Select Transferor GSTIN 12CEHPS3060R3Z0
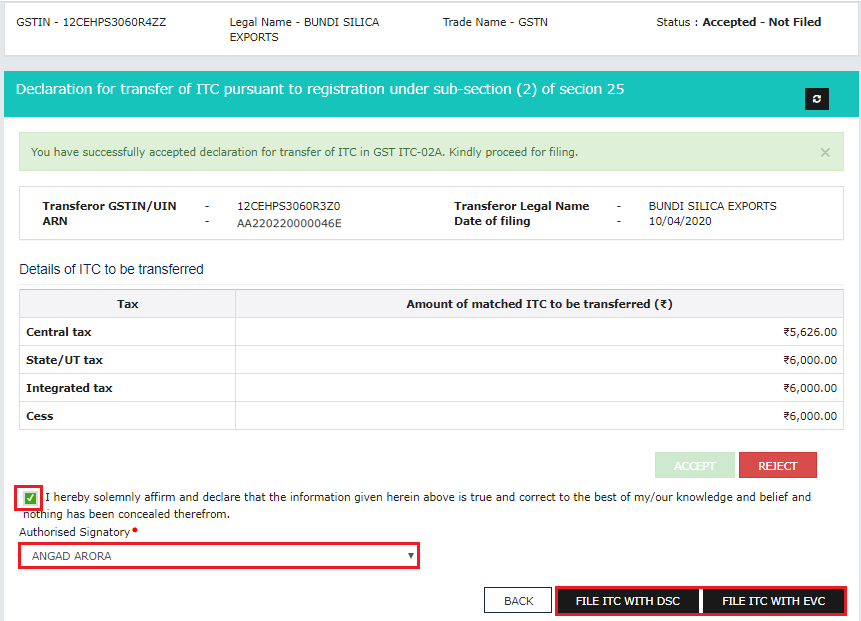This screenshot has height=621, width=861. [288, 206]
